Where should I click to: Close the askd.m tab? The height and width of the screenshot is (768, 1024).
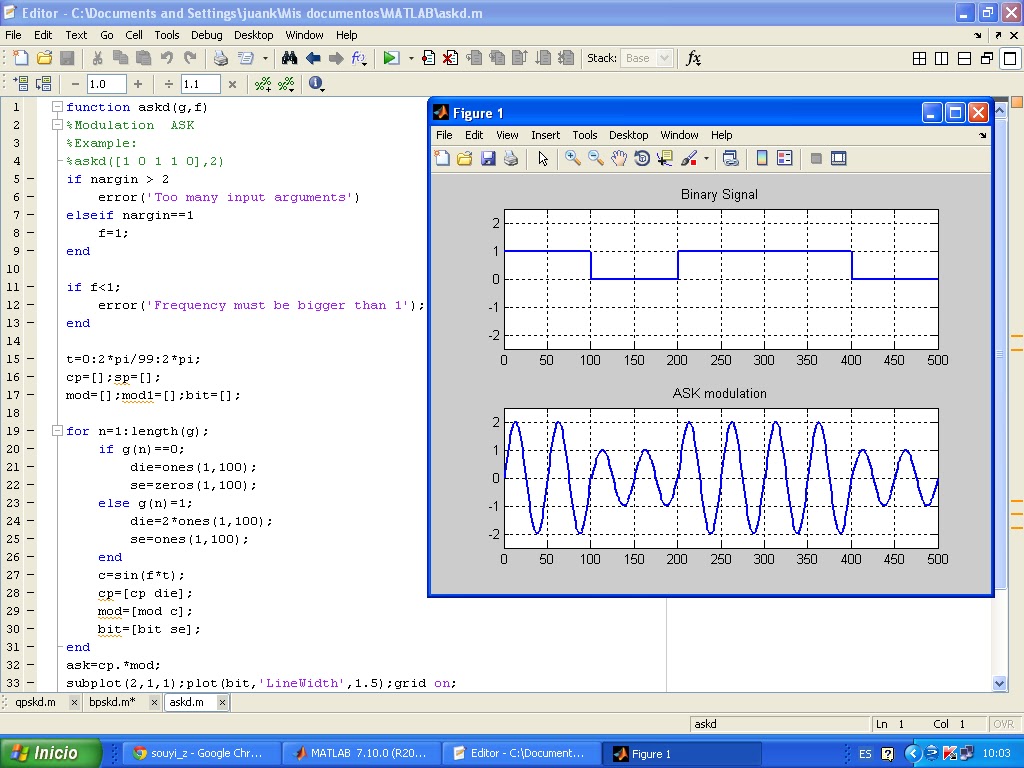pos(222,702)
